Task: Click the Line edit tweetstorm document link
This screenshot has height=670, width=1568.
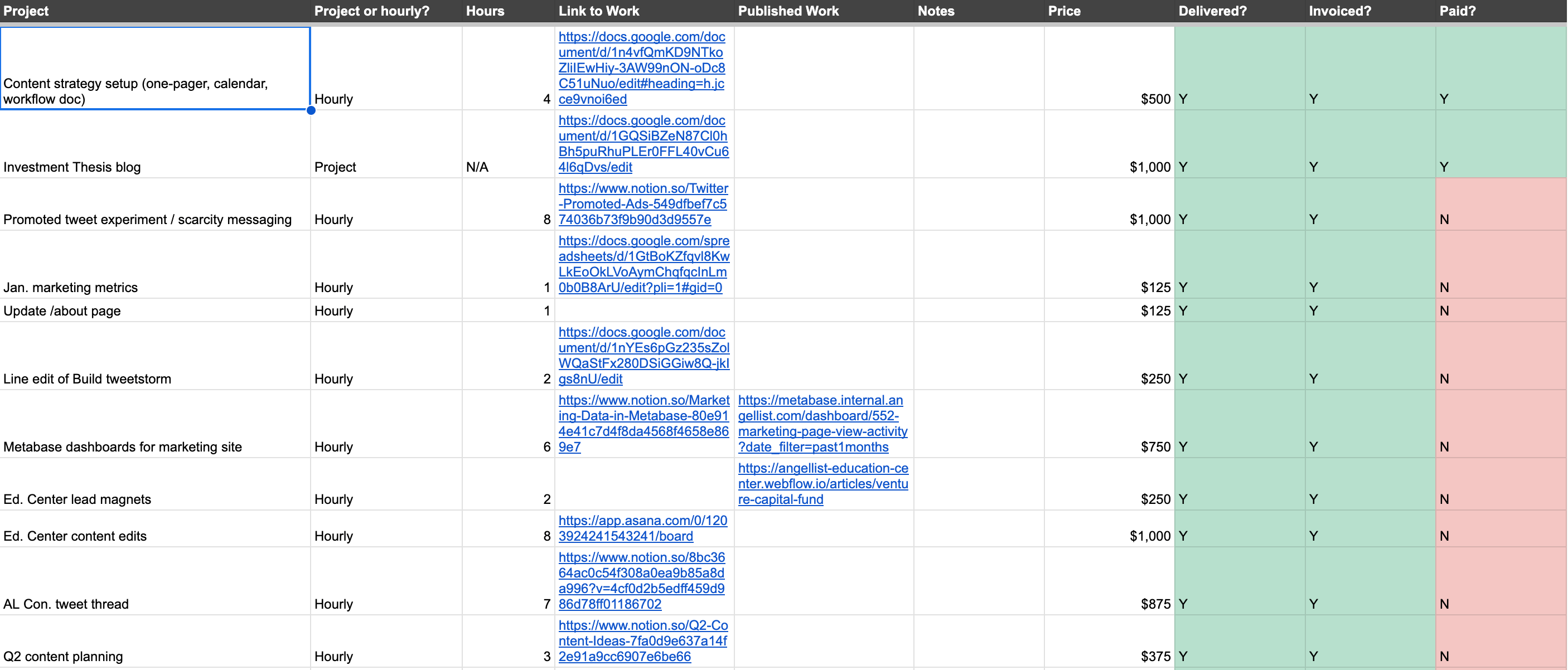Action: click(x=643, y=356)
